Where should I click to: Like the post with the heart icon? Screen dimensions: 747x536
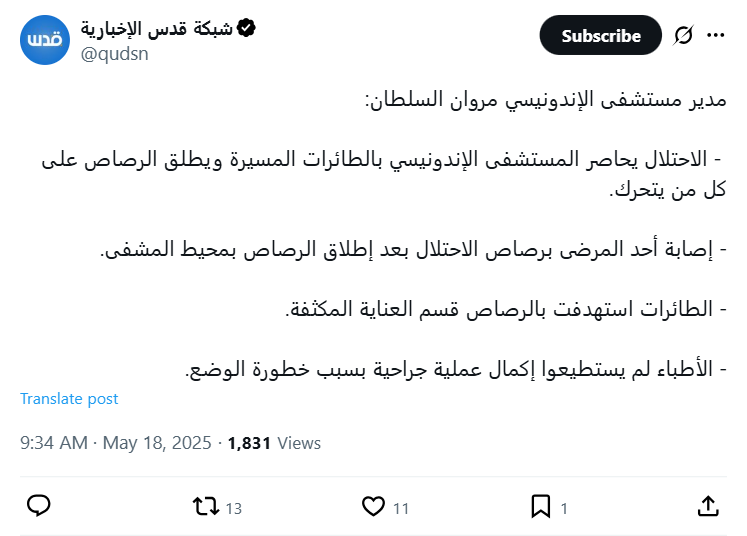[x=373, y=507]
